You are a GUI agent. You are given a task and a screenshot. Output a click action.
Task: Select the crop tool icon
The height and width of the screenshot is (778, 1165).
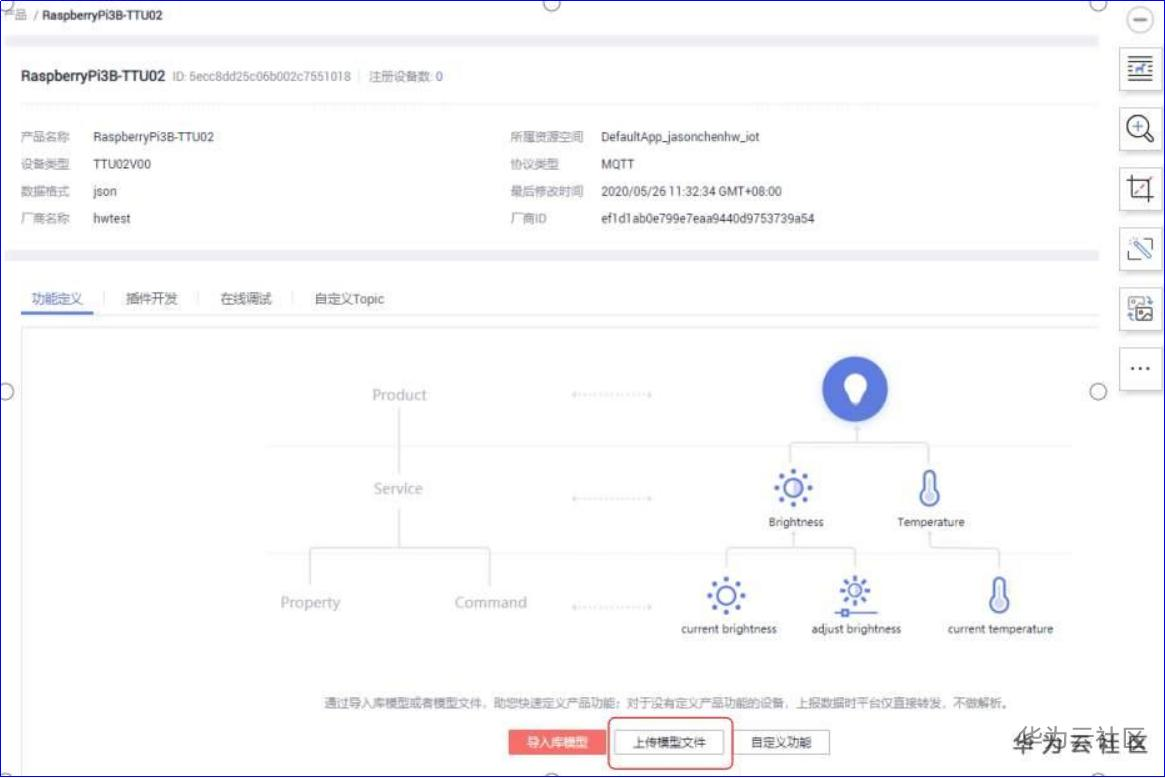pos(1140,189)
